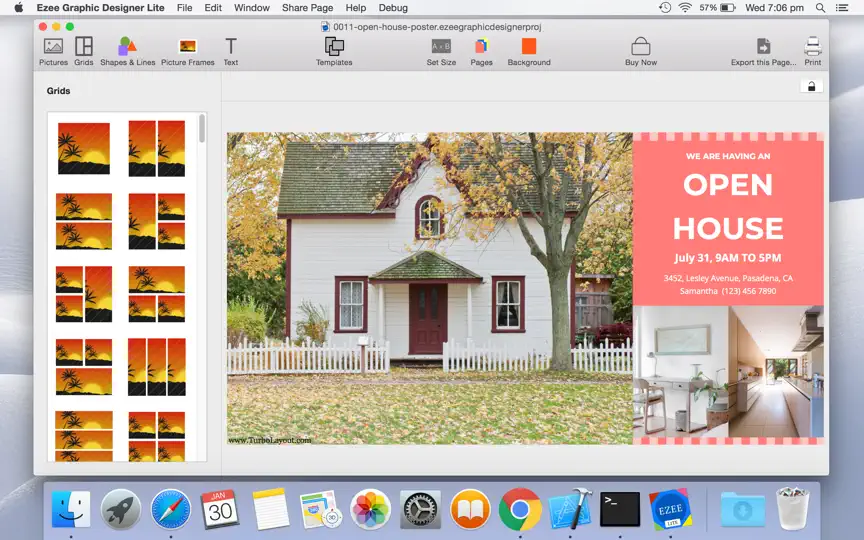The height and width of the screenshot is (540, 864).
Task: Toggle the canvas lock icon
Action: click(x=811, y=87)
